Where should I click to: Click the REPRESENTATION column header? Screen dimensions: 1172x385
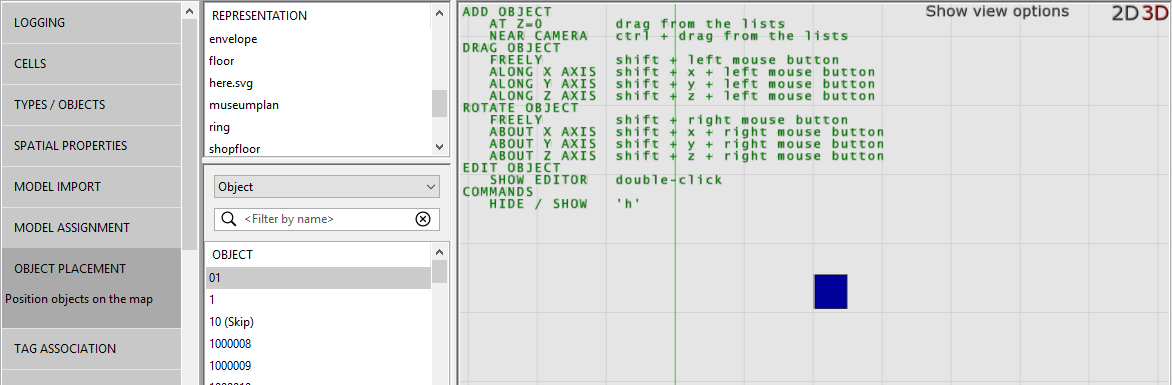tap(318, 16)
